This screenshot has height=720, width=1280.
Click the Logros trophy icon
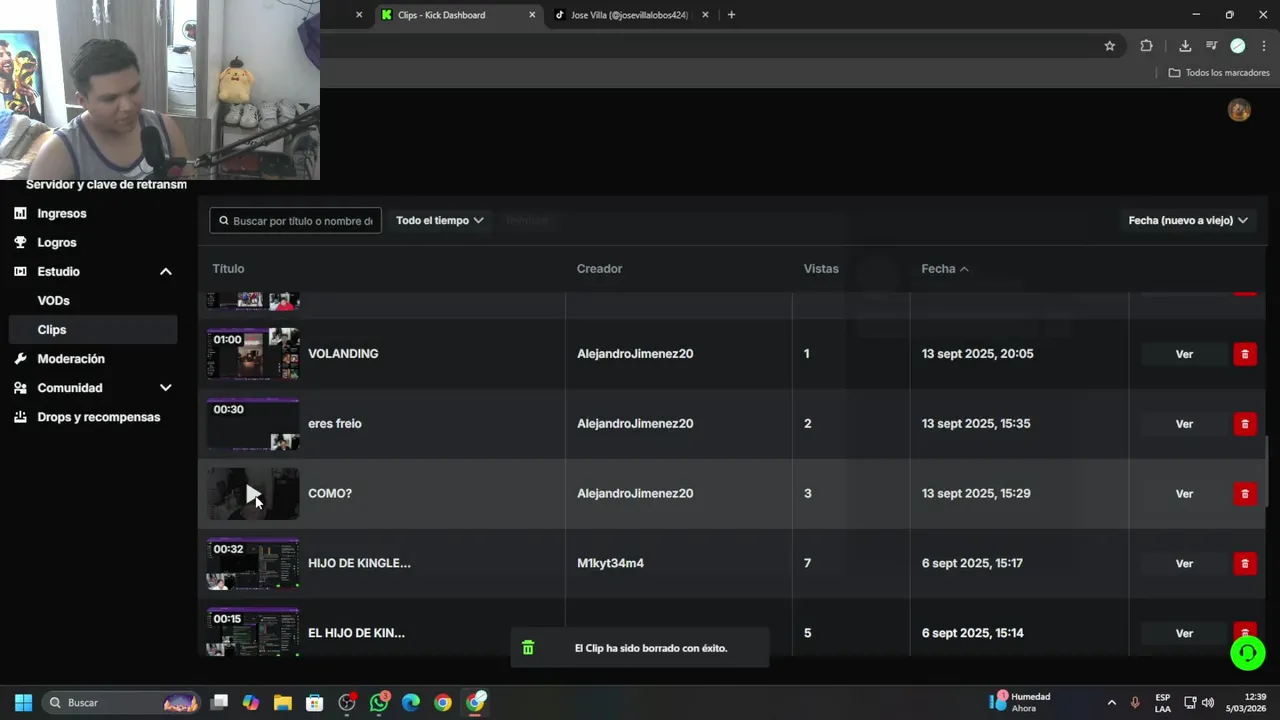tap(20, 242)
